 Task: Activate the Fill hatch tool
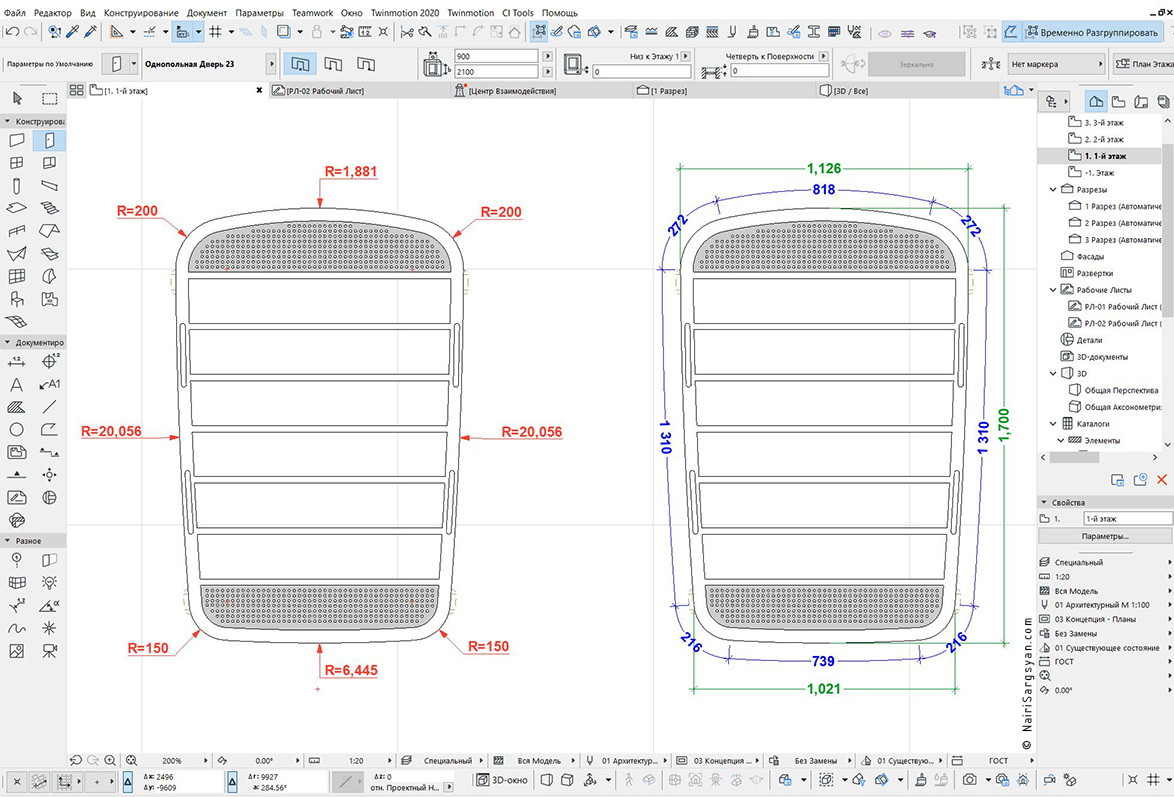click(16, 407)
